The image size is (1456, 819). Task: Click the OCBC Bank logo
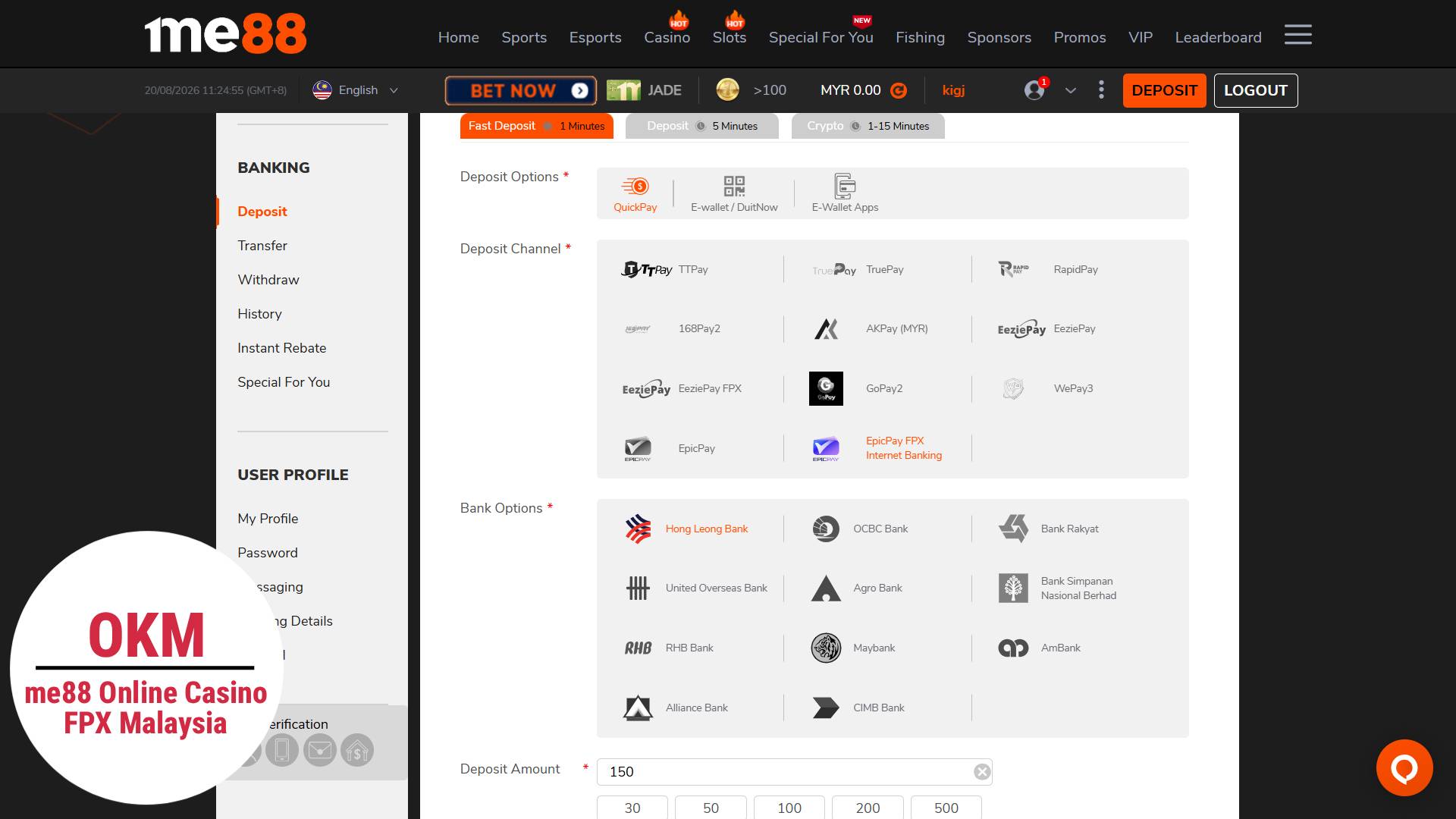point(826,529)
